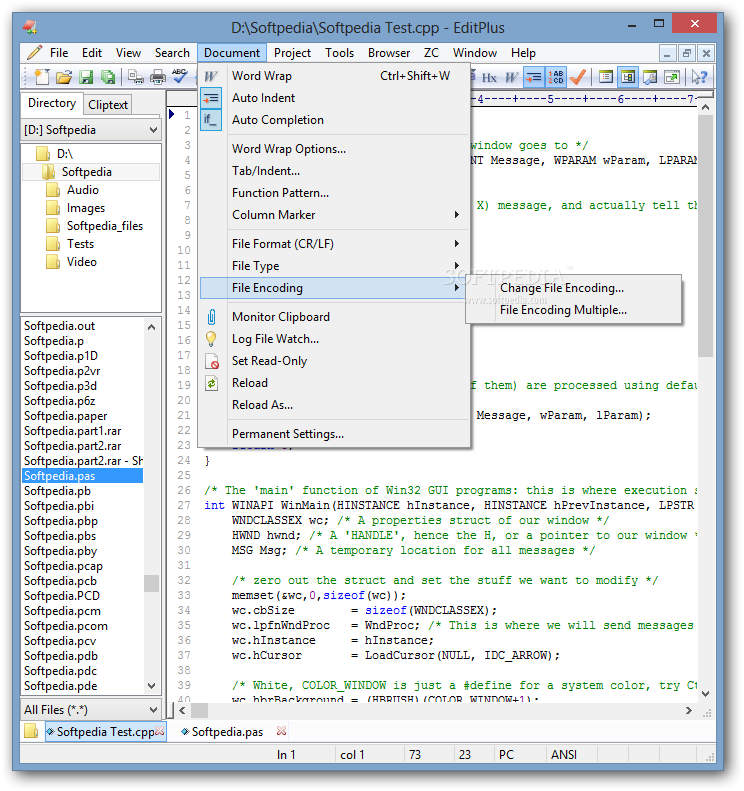Click the Word Wrap menu icon
Image resolution: width=744 pixels, height=791 pixels.
coord(211,76)
